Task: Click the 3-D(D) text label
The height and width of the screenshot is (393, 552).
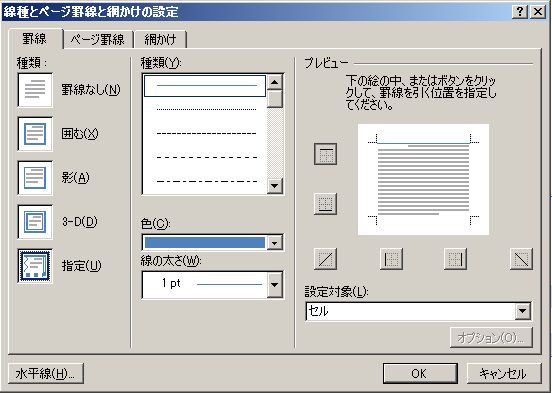Action: pyautogui.click(x=79, y=222)
